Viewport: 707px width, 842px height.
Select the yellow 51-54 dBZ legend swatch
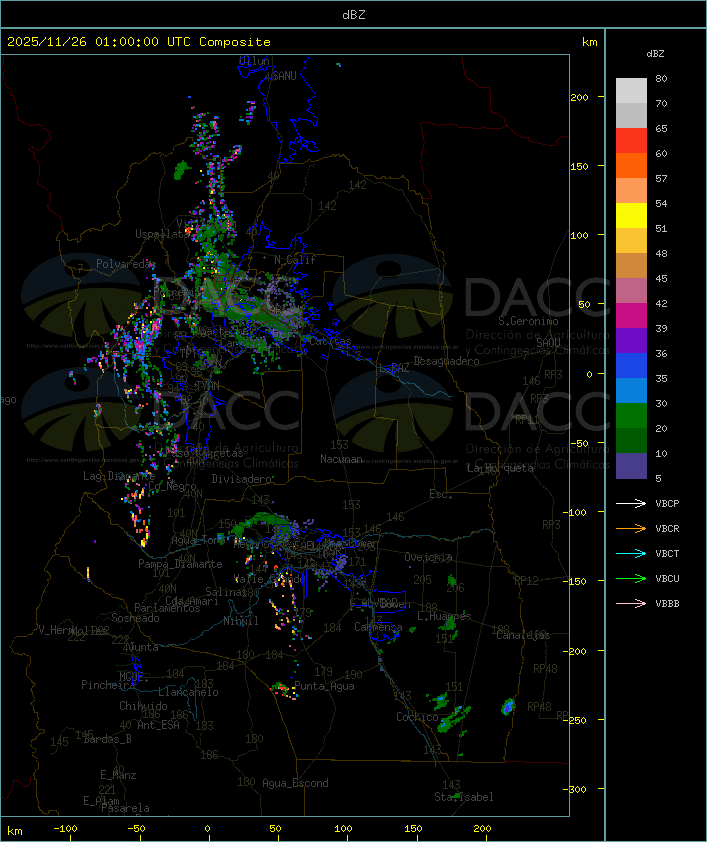[x=631, y=216]
